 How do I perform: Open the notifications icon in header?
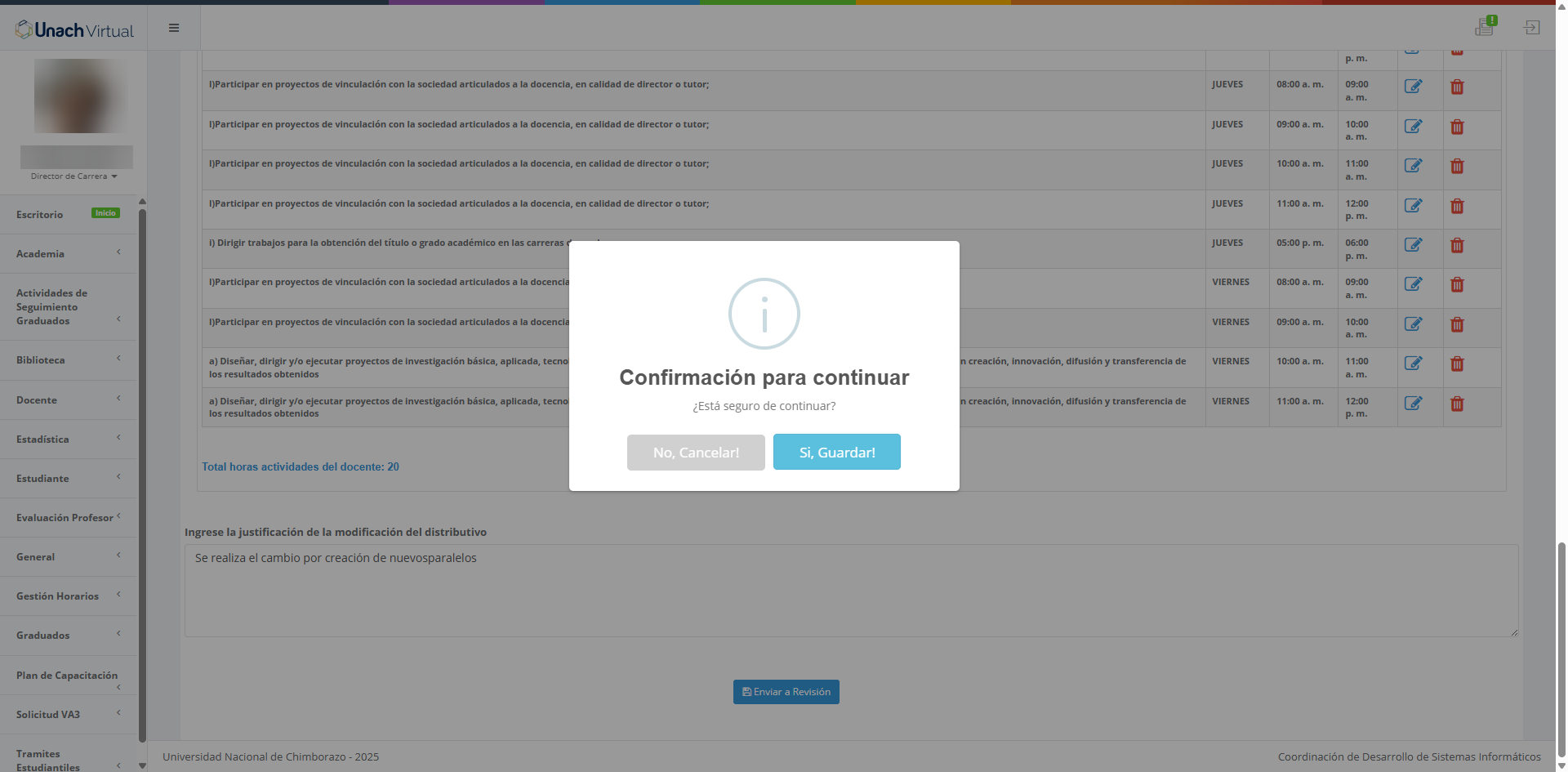(1485, 27)
